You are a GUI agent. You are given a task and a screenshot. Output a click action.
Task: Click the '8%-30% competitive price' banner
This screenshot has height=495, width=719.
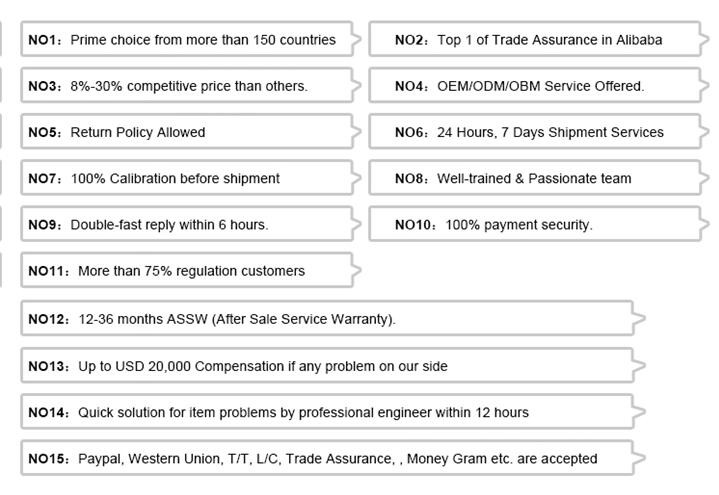coord(187,86)
